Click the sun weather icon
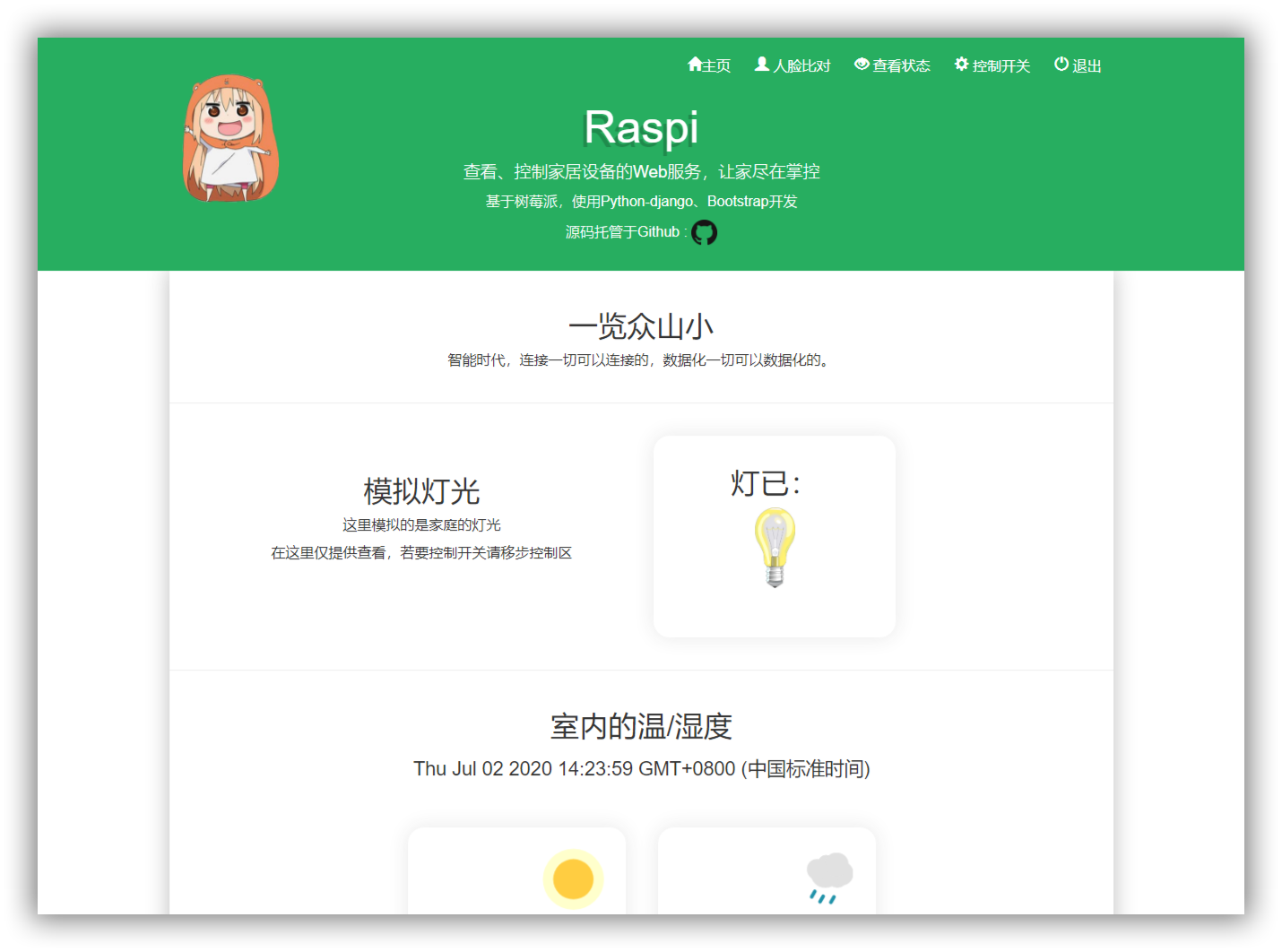1282x952 pixels. [573, 879]
